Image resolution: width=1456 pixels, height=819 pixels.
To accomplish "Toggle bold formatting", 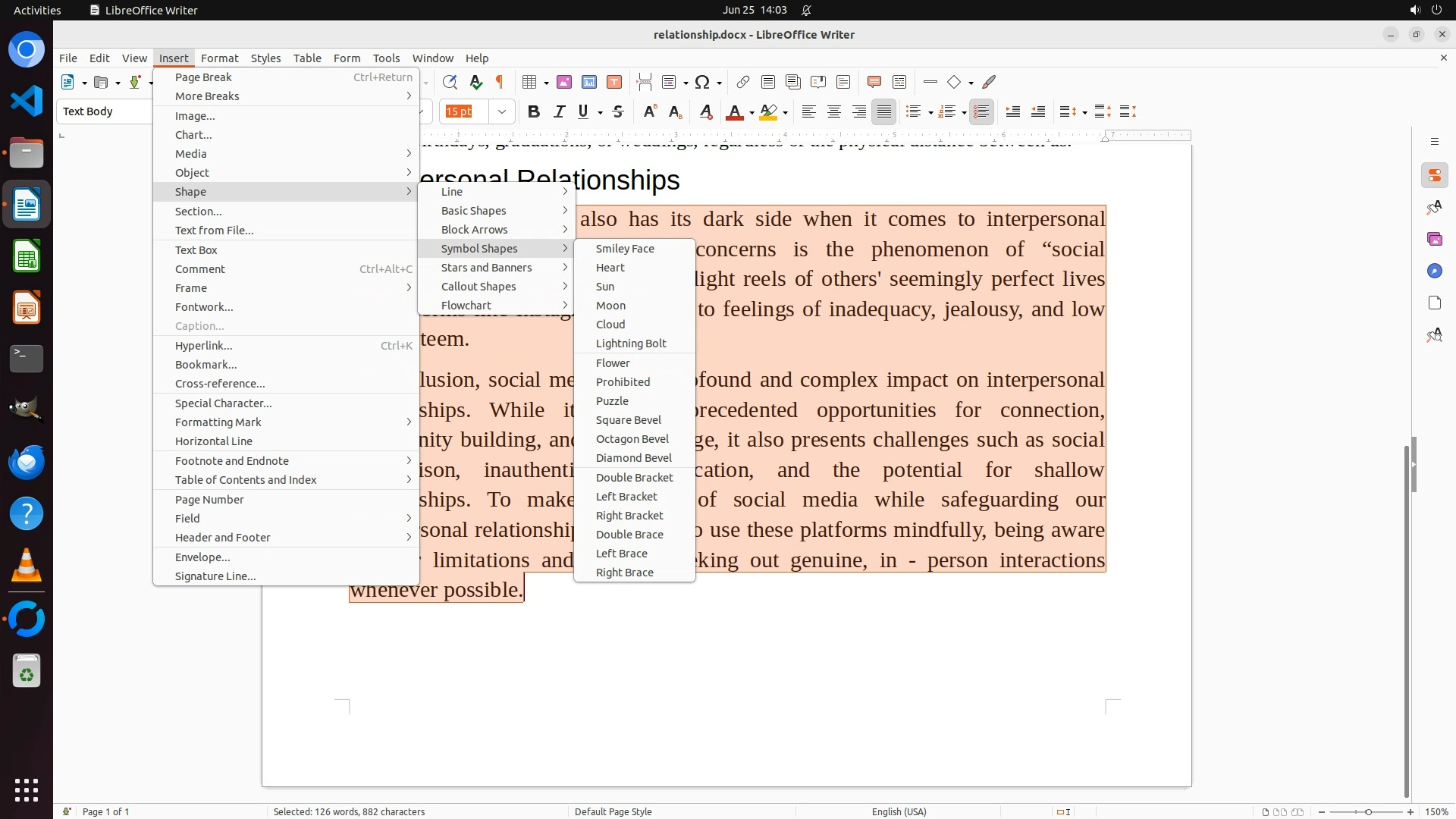I will pos(534,111).
